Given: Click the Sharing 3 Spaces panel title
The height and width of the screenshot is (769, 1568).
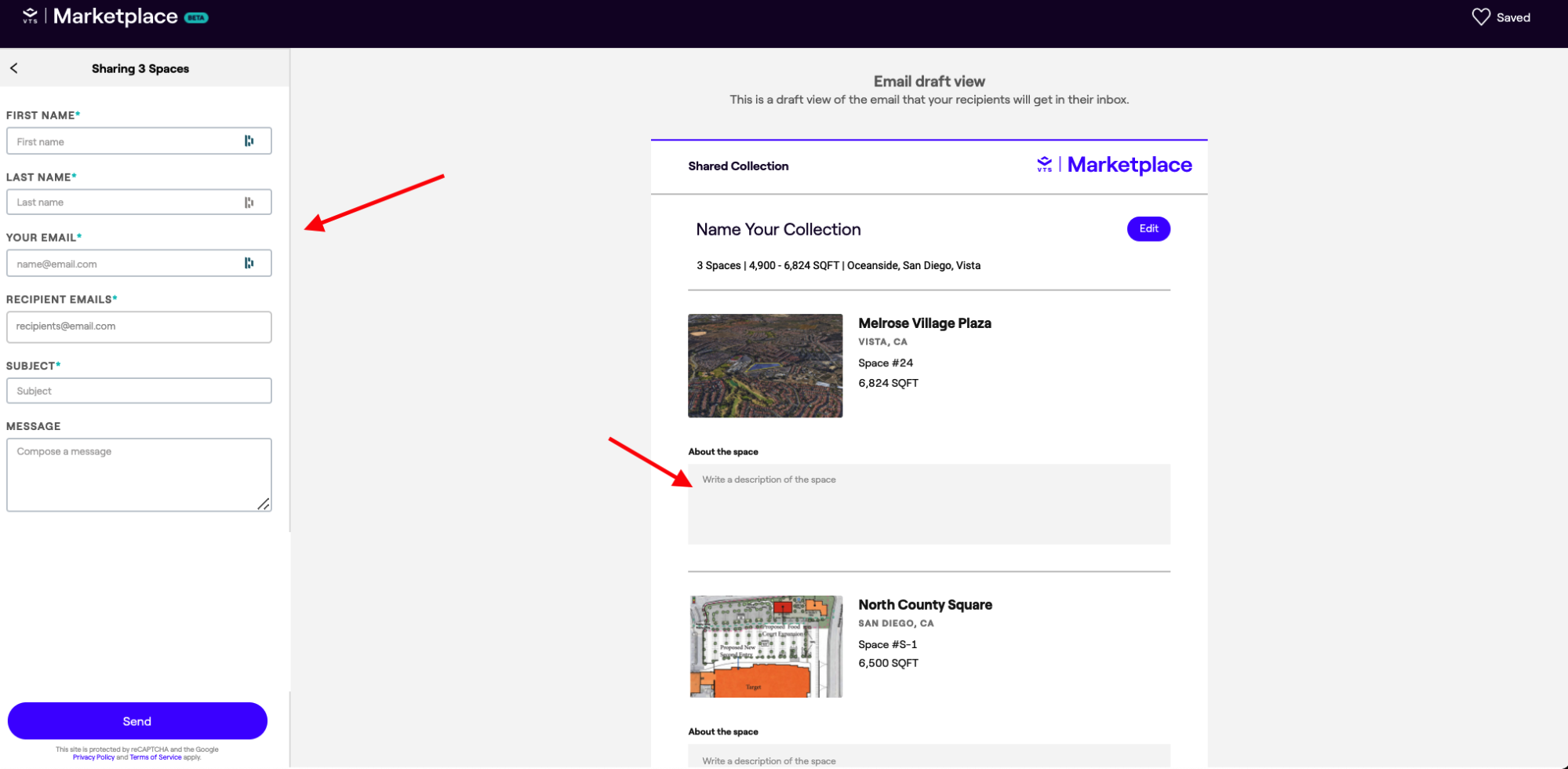Looking at the screenshot, I should coord(140,69).
